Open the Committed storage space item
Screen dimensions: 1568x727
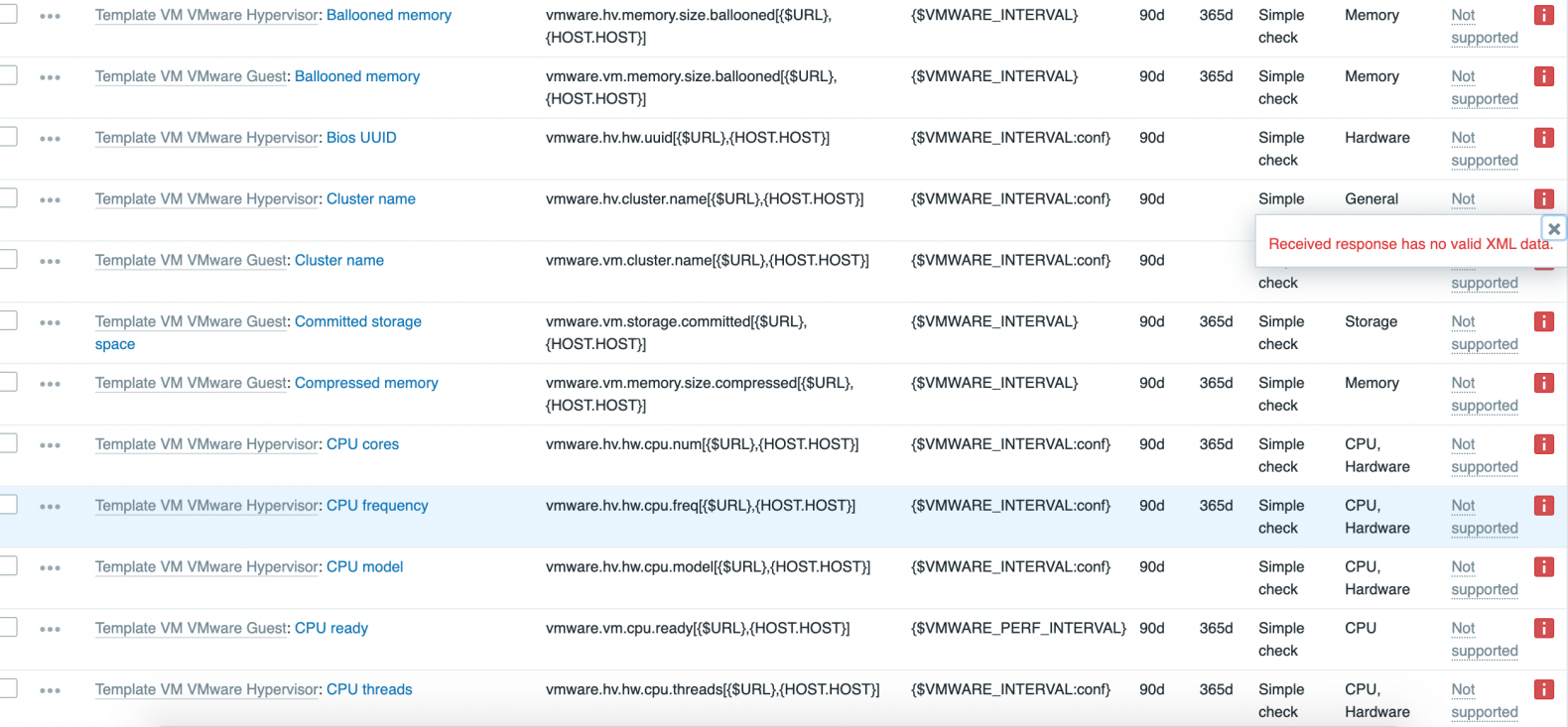pos(258,332)
